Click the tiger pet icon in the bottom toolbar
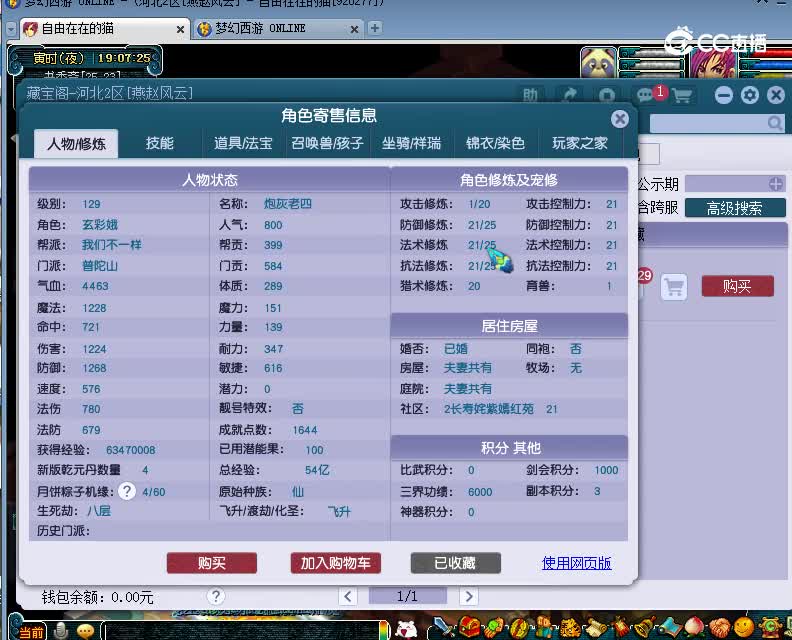792x640 pixels. [570, 628]
